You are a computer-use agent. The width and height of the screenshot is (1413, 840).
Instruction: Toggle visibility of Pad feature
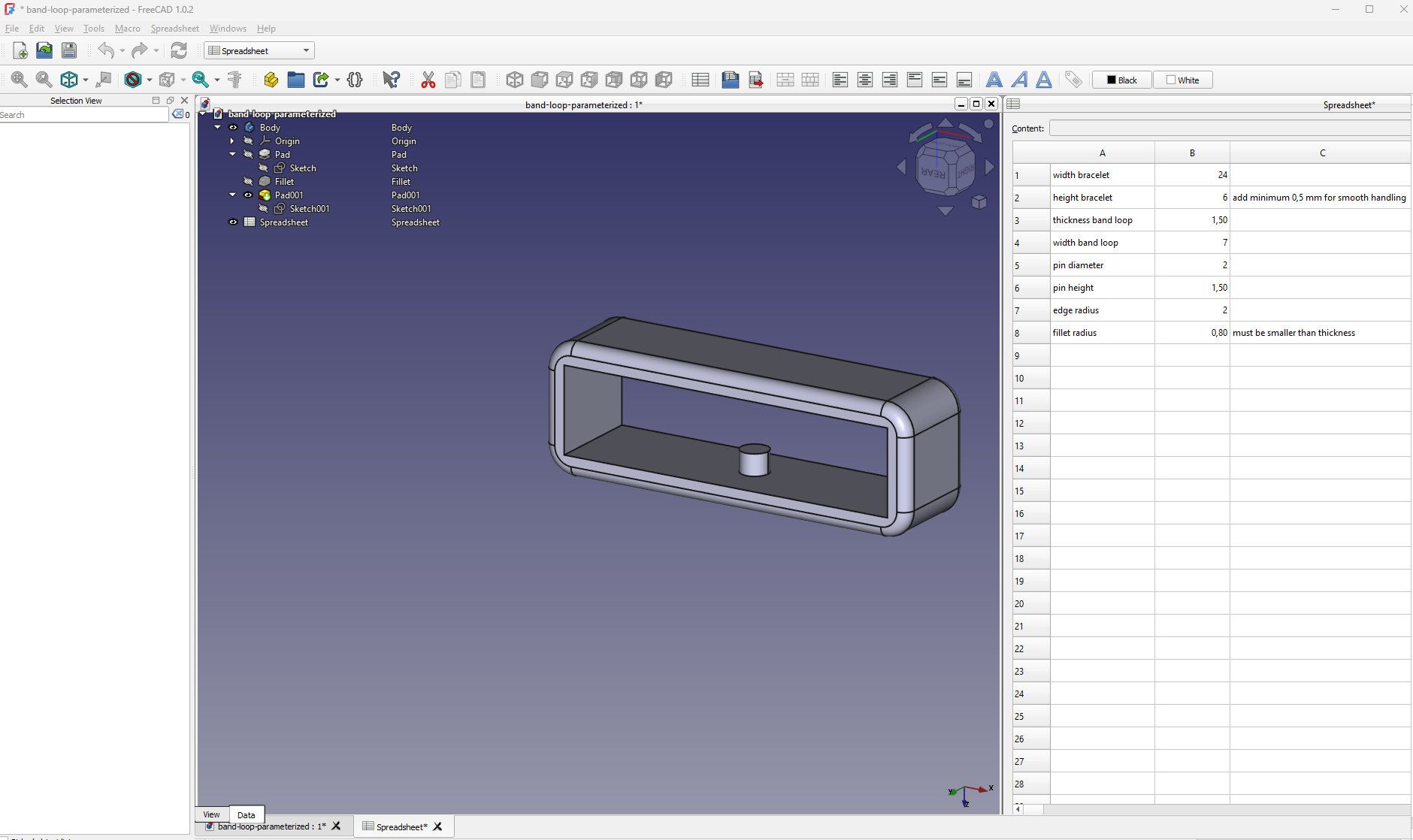click(x=248, y=155)
